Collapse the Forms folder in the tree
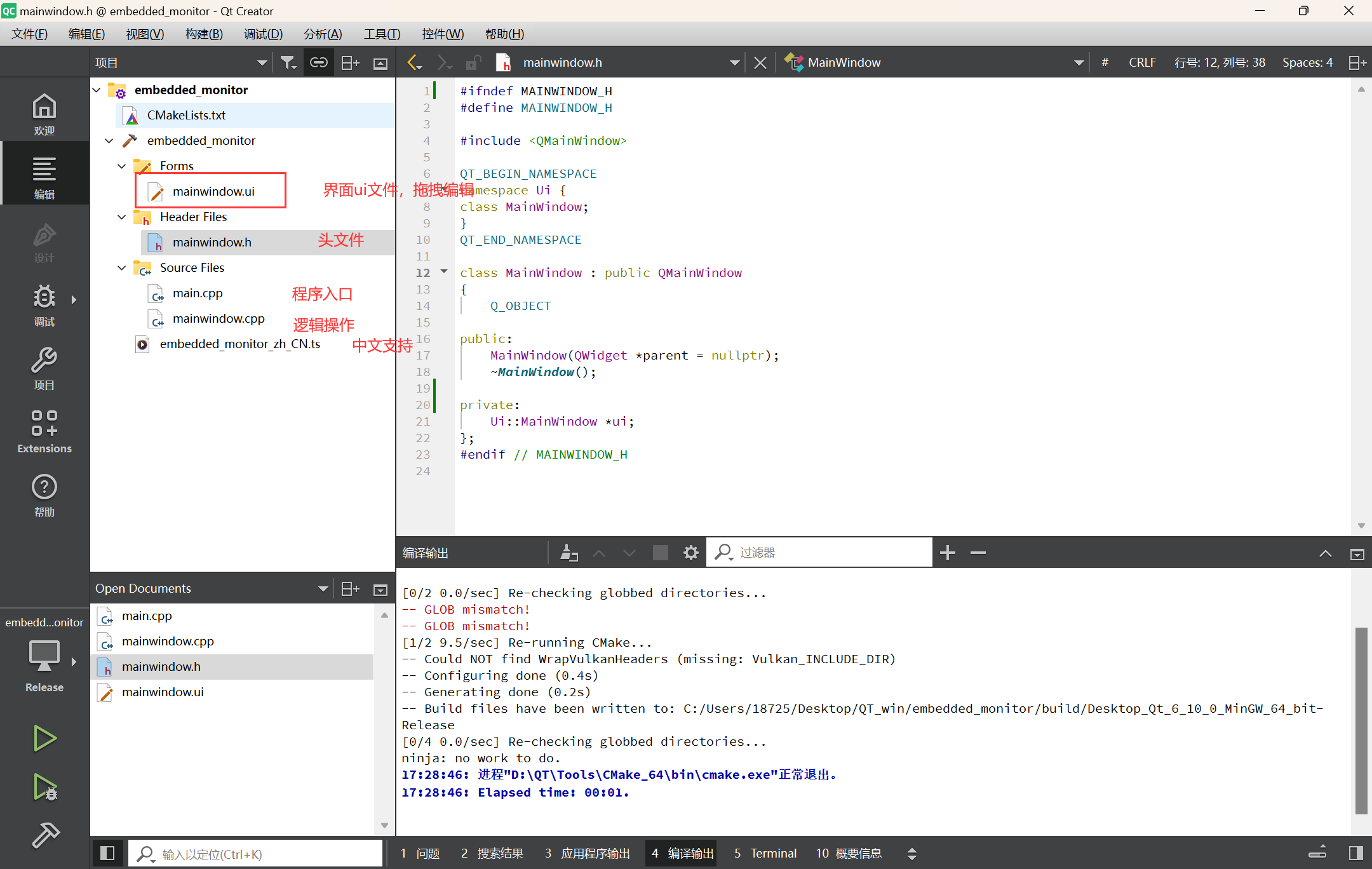Image resolution: width=1372 pixels, height=869 pixels. tap(122, 166)
